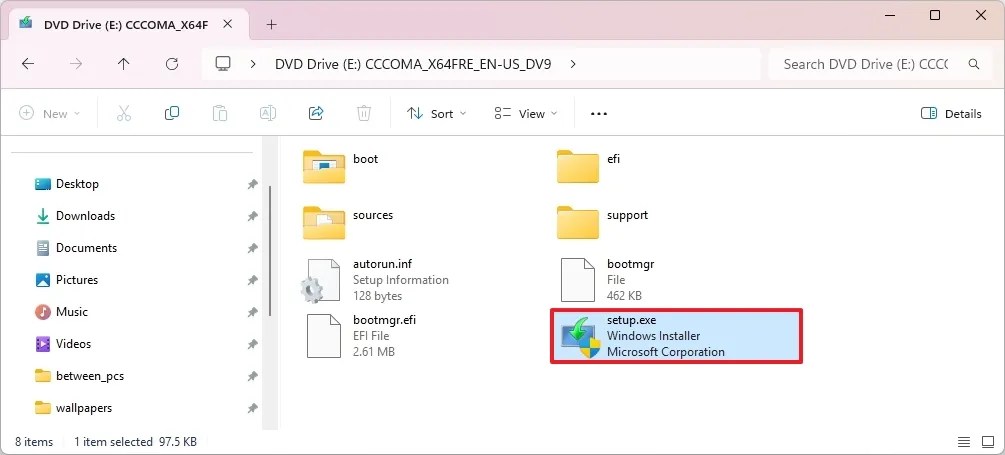1005x455 pixels.
Task: Go up one folder level
Action: (x=124, y=64)
